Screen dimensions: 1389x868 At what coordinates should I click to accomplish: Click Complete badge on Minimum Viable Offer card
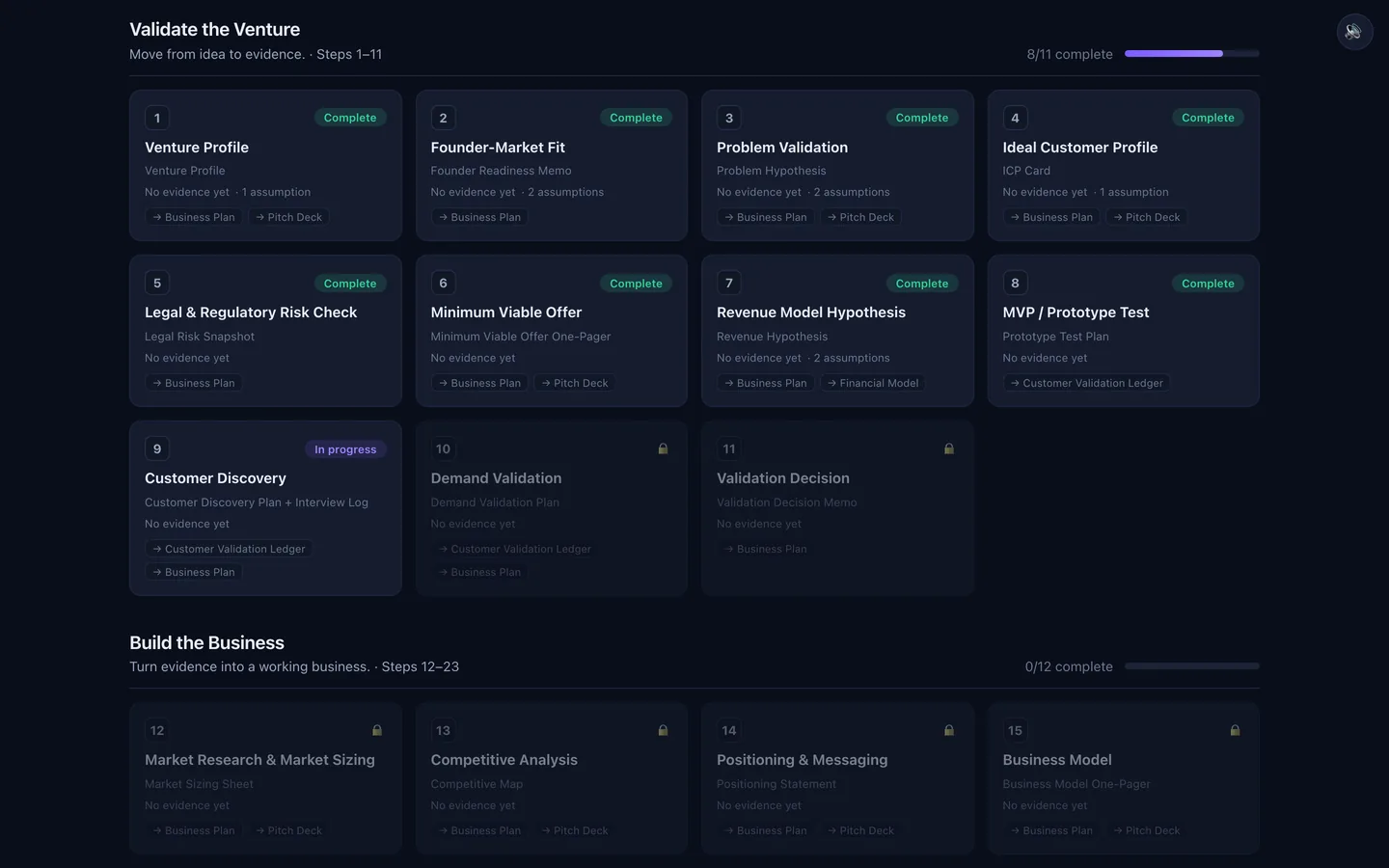click(x=636, y=284)
